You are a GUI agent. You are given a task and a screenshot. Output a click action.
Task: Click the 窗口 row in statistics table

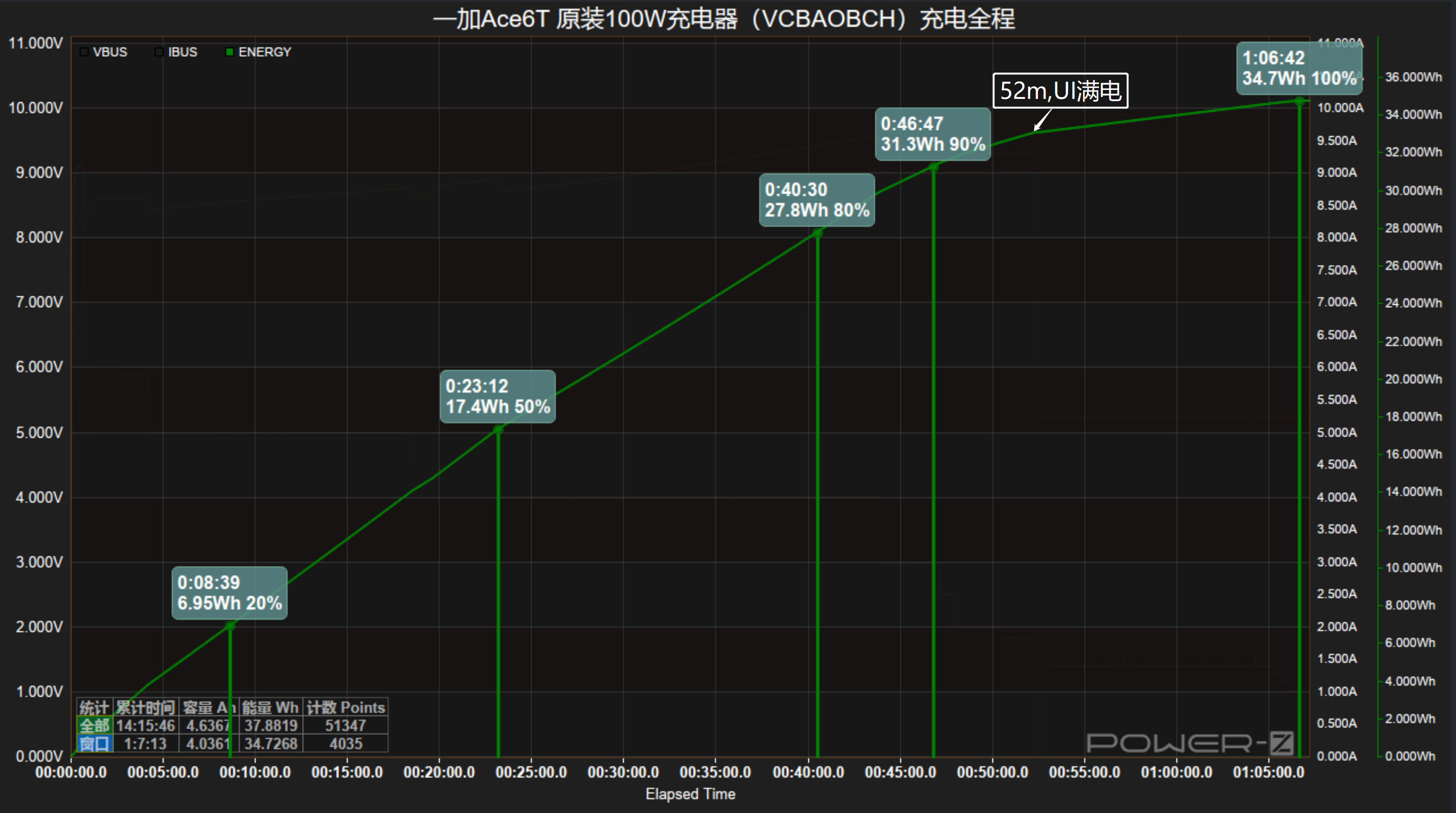[94, 743]
